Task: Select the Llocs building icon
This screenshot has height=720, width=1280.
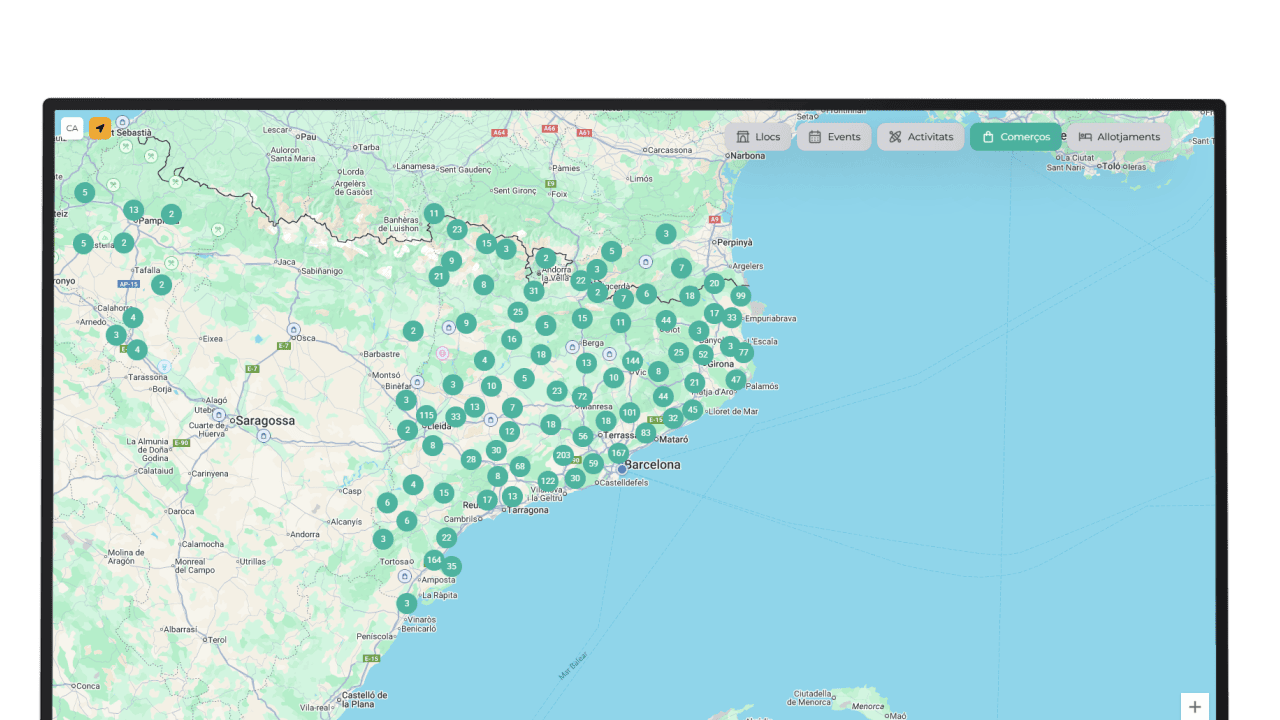Action: [743, 137]
